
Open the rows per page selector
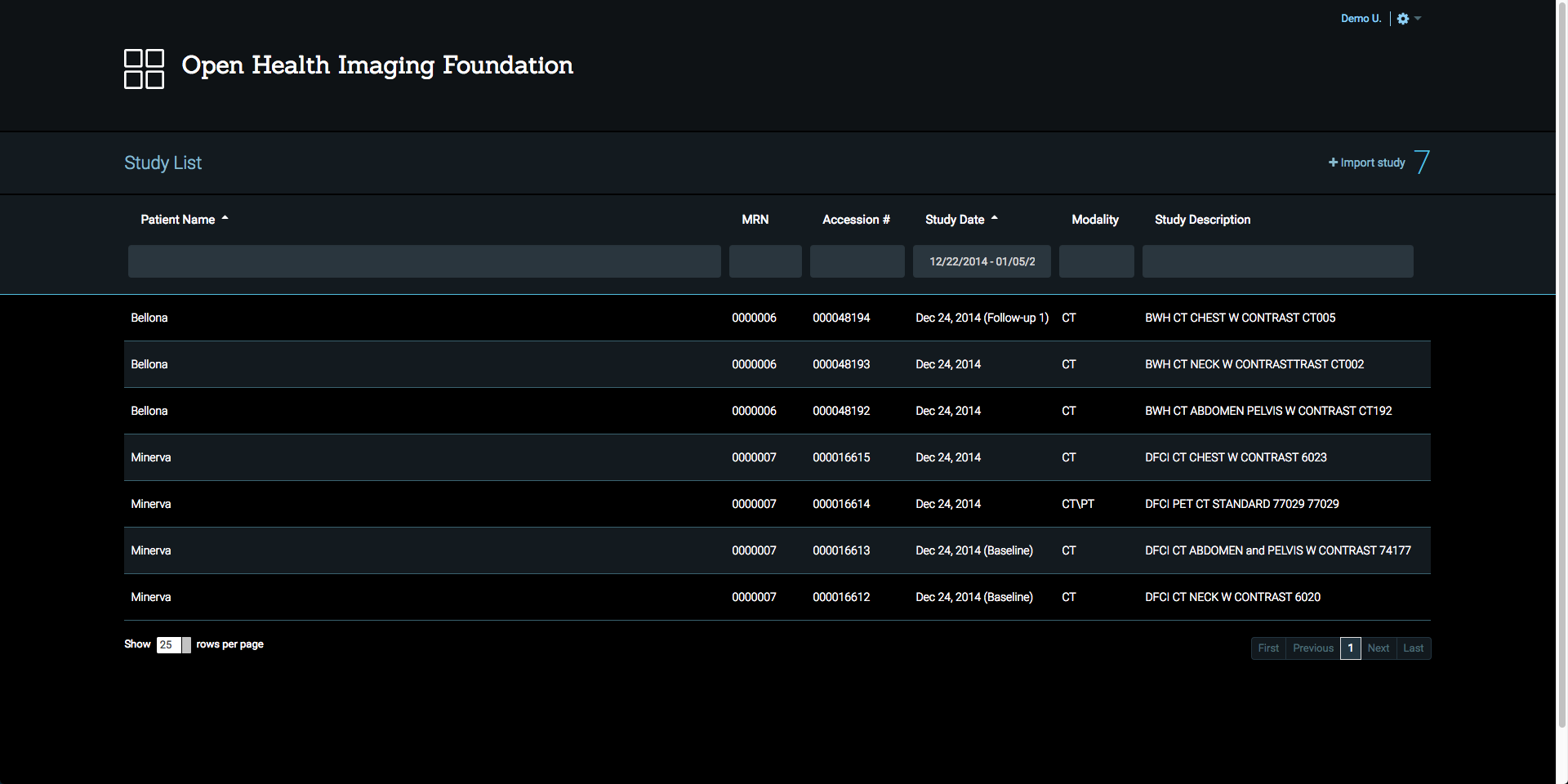(173, 645)
